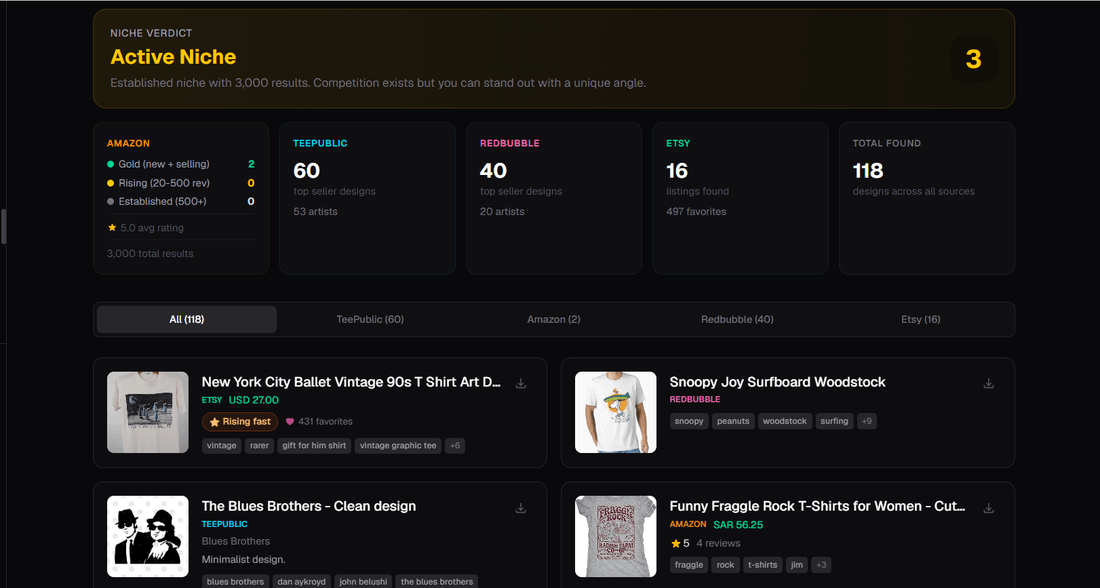Click the gift for him shirt tag

(x=314, y=446)
